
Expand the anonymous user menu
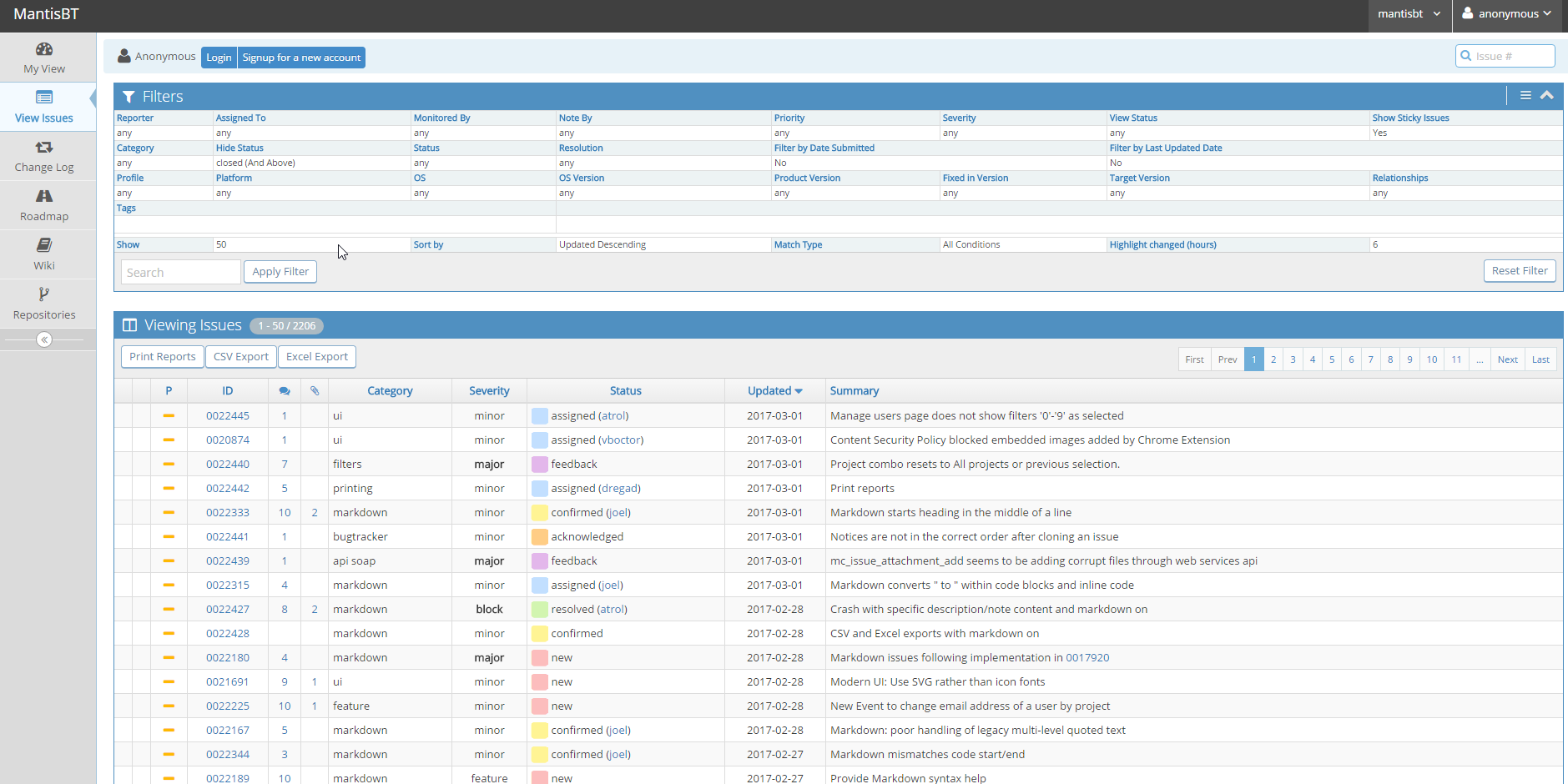[1507, 14]
